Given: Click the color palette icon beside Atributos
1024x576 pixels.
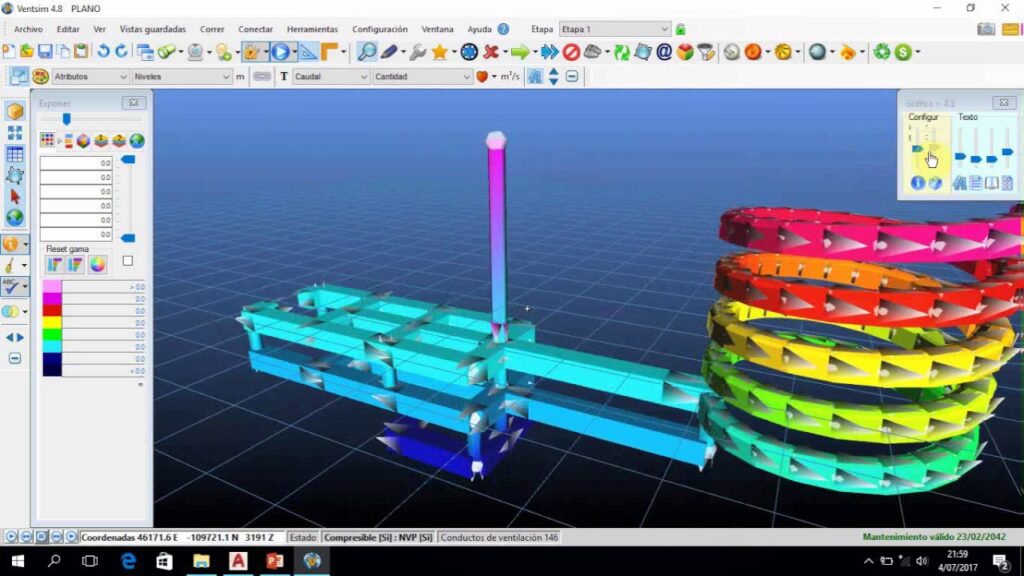Looking at the screenshot, I should pyautogui.click(x=40, y=76).
